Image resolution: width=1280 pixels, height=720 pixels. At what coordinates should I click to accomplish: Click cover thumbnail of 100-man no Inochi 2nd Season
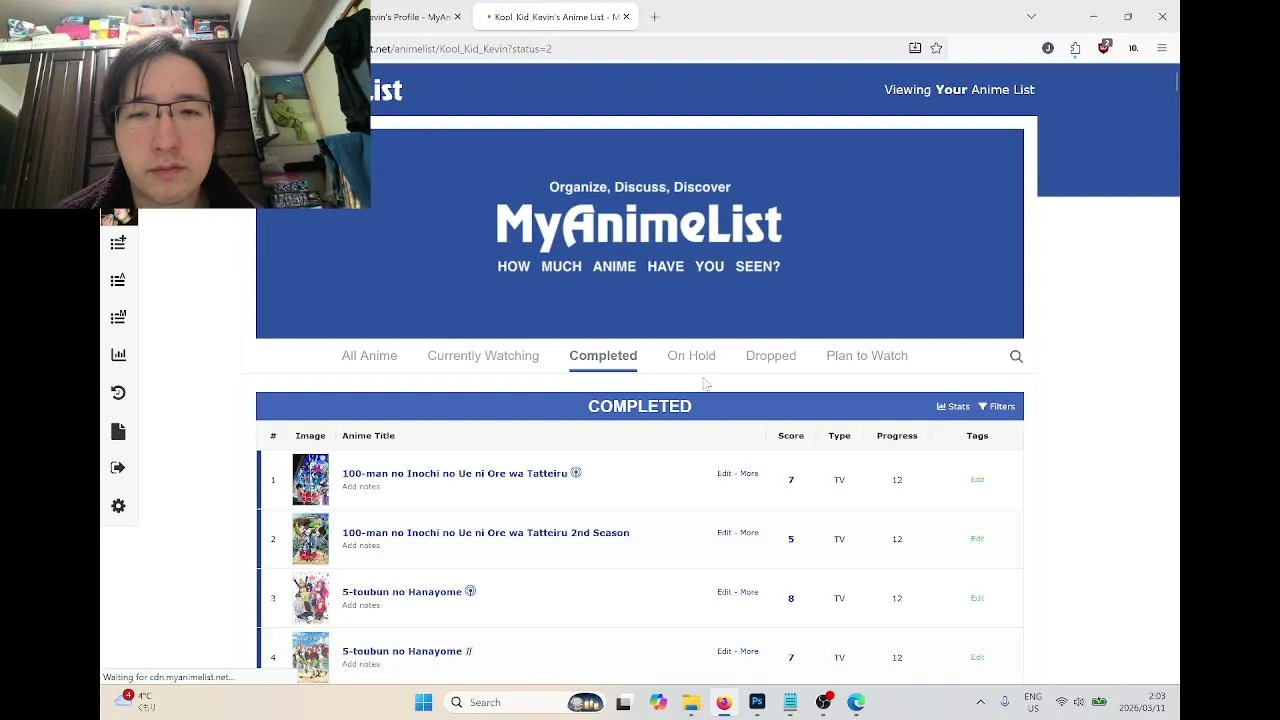click(x=310, y=539)
